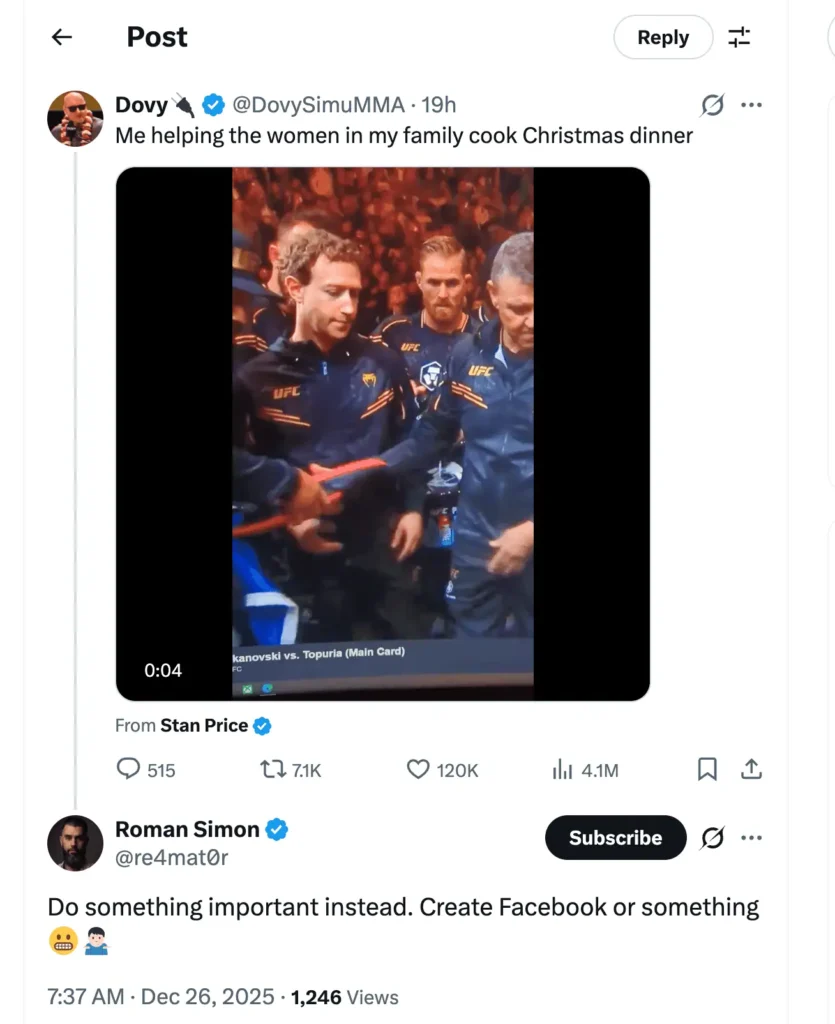Open view analytics via the bar chart icon

point(562,770)
